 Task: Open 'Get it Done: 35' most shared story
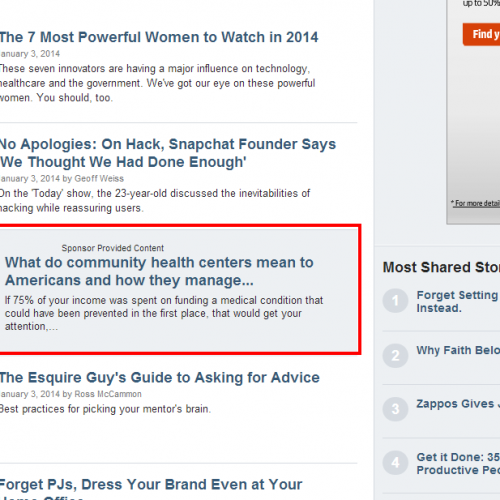click(x=458, y=463)
